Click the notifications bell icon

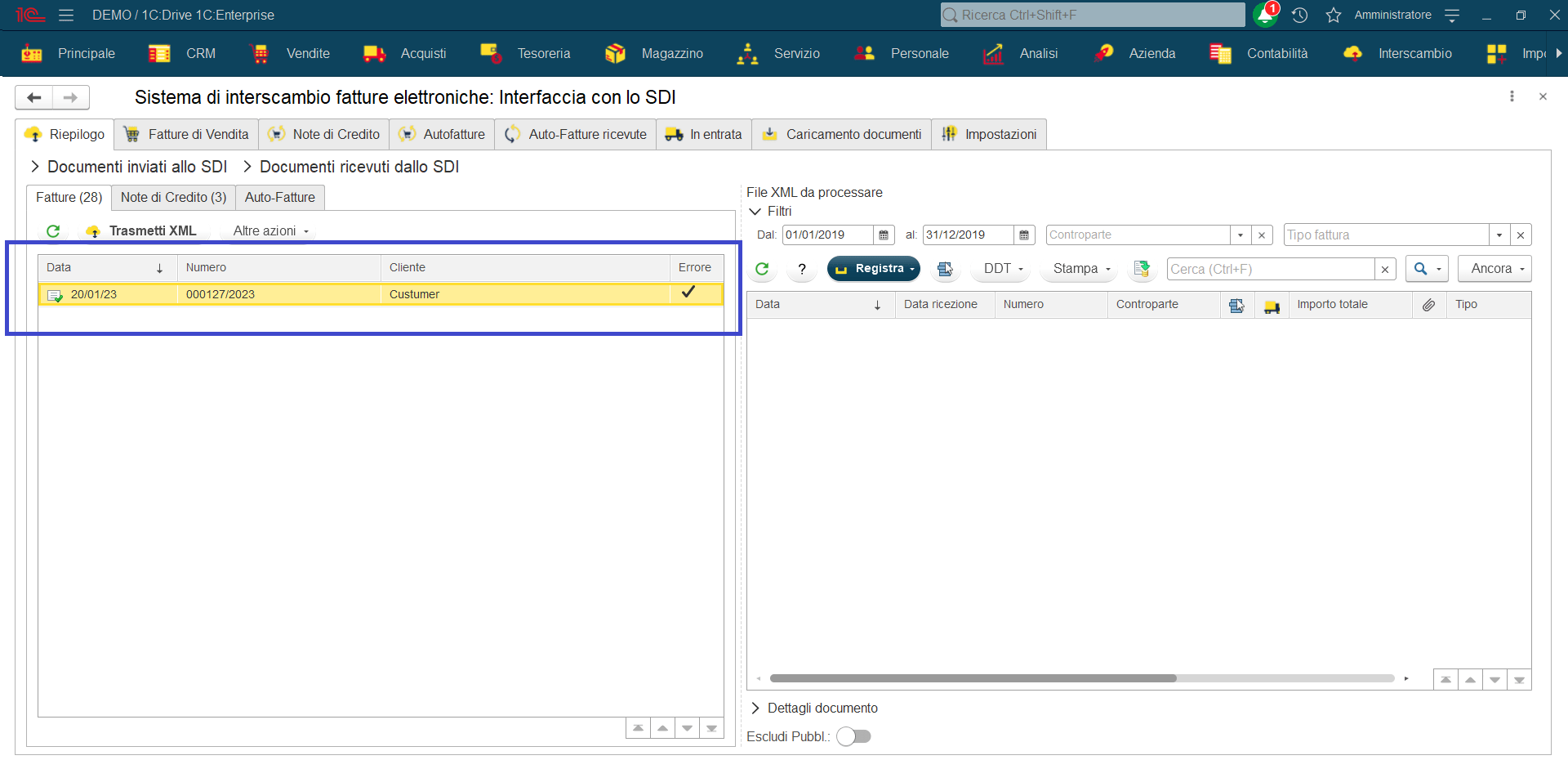click(1265, 15)
